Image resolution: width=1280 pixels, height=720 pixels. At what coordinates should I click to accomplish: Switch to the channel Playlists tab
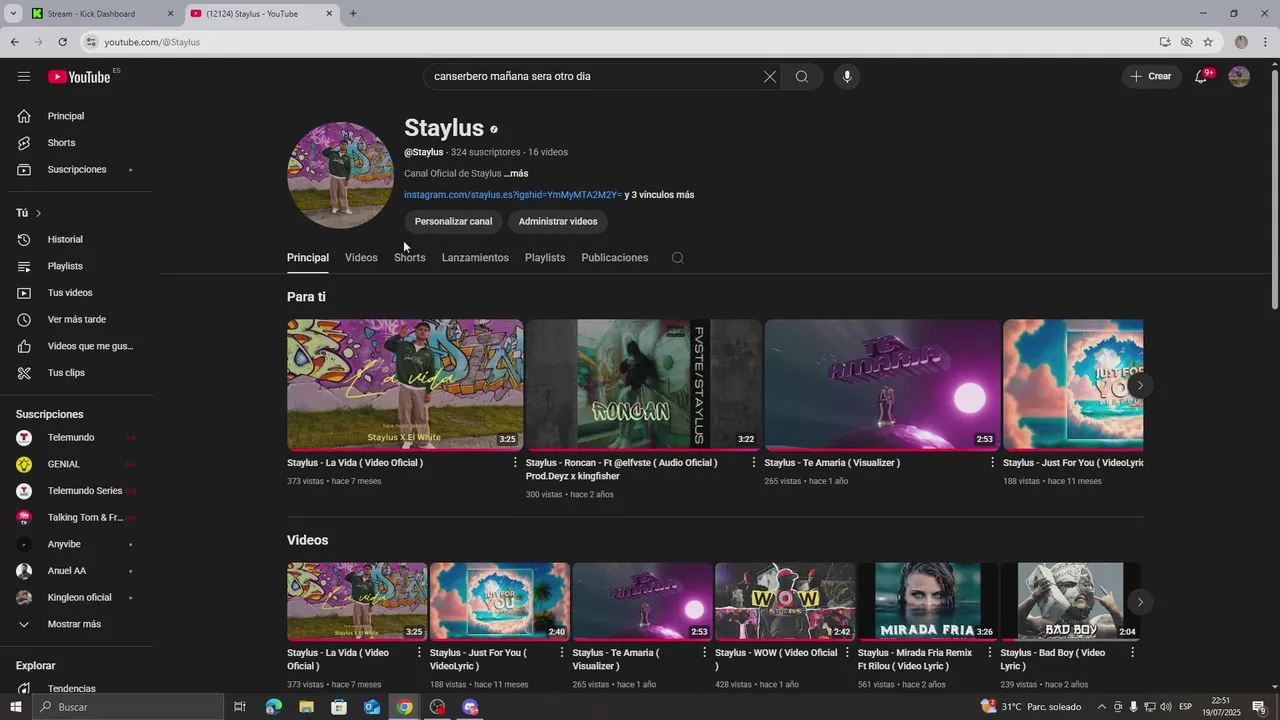(545, 258)
